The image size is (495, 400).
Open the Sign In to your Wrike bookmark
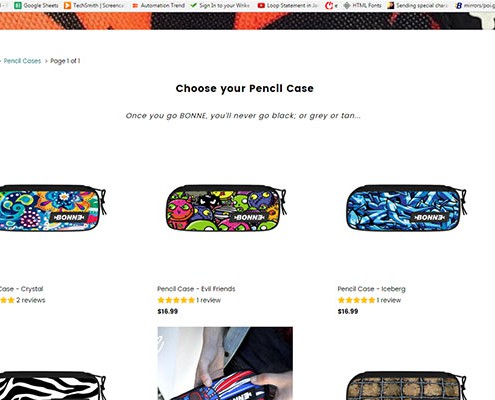(220, 5)
